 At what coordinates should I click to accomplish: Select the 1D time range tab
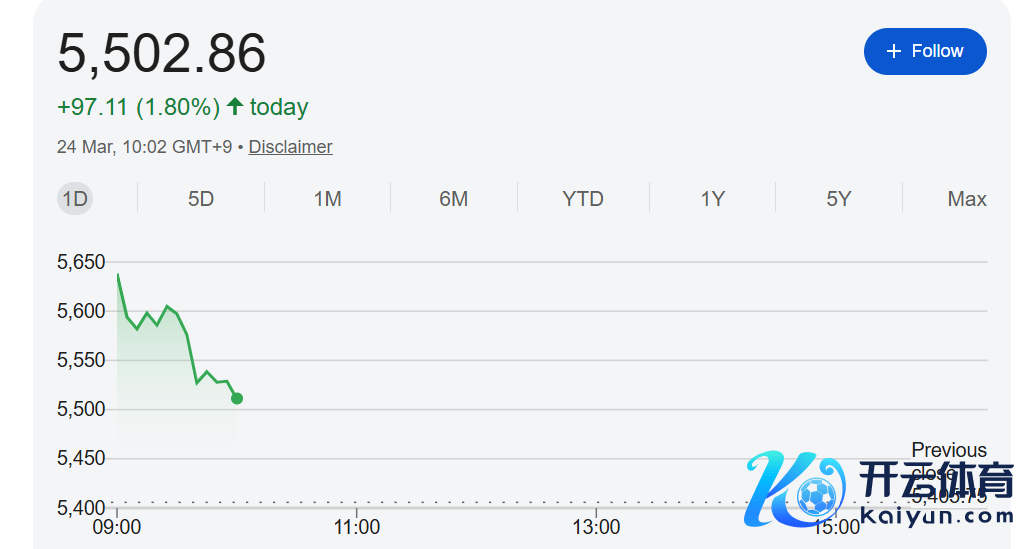click(75, 199)
